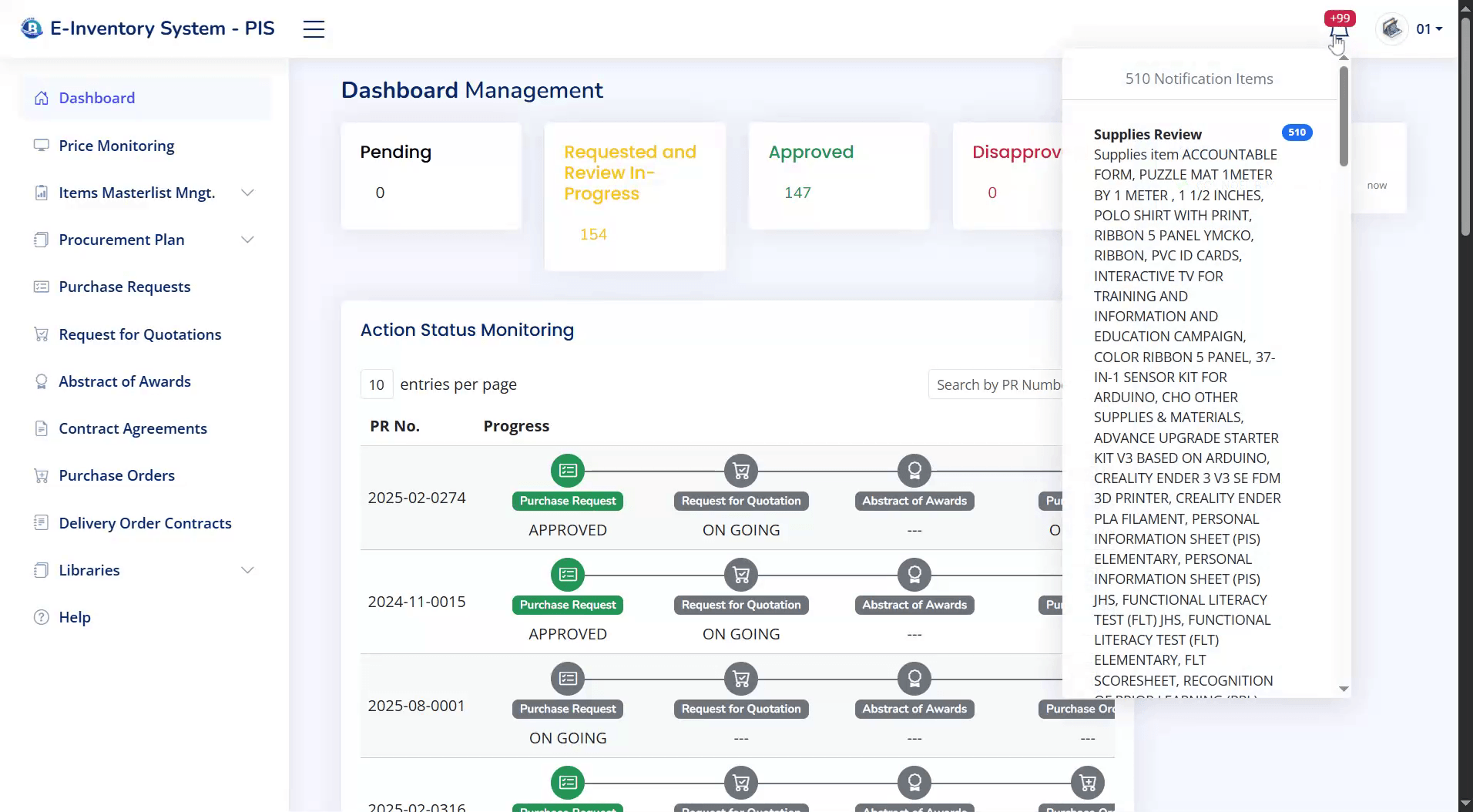This screenshot has width=1473, height=812.
Task: Go to Price Monitoring page
Action: tap(116, 146)
